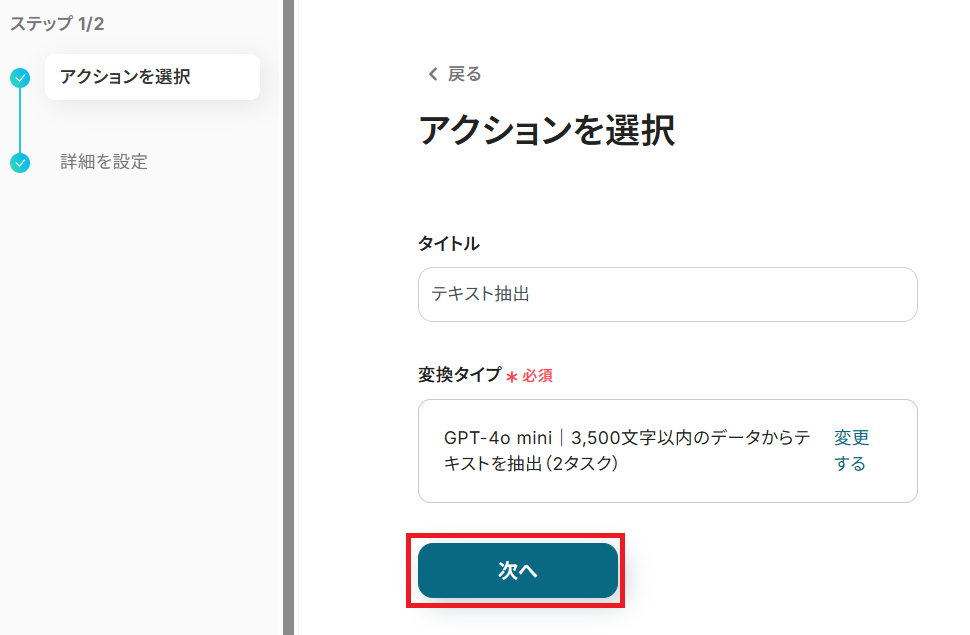Click the back chevron arrow icon
The image size is (970, 635).
pos(432,74)
